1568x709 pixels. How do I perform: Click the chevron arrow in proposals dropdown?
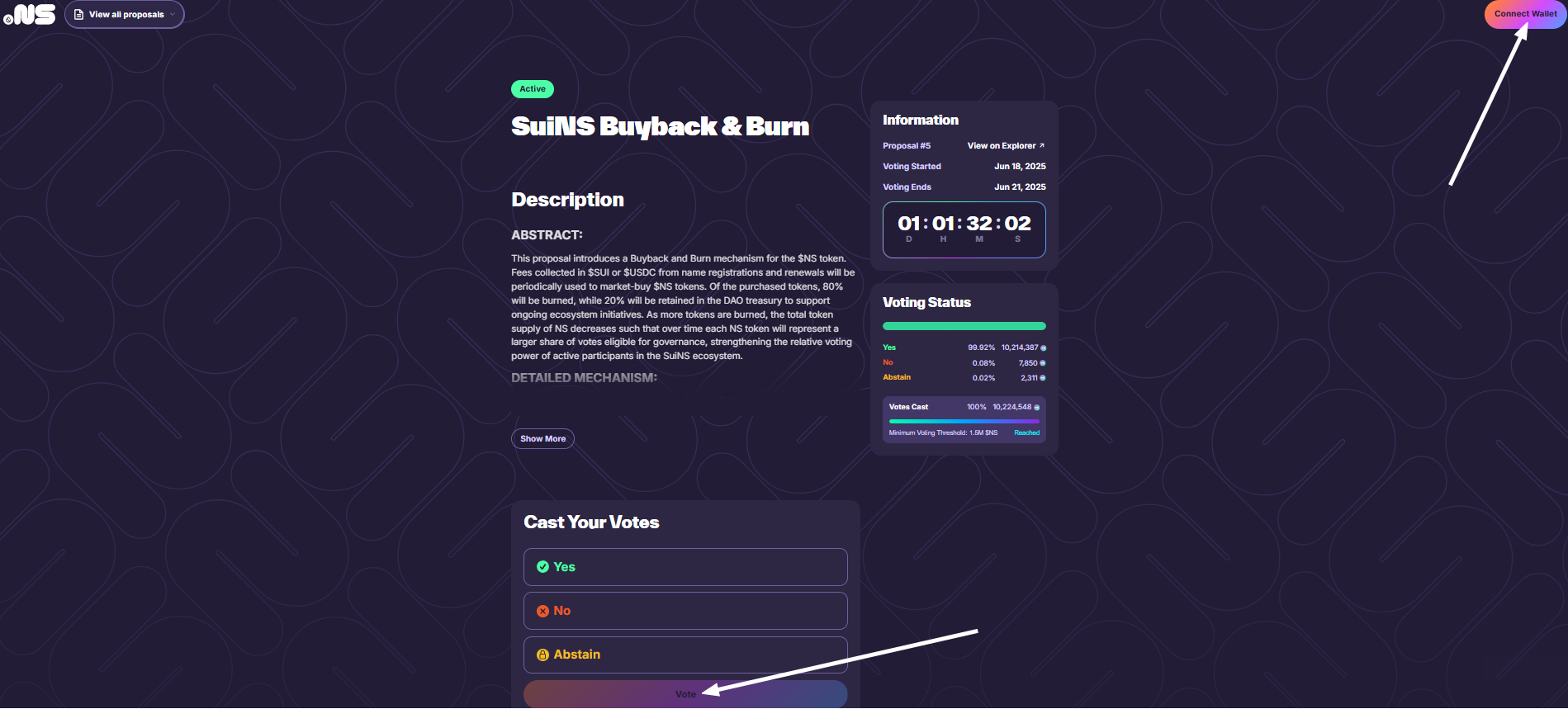click(173, 15)
